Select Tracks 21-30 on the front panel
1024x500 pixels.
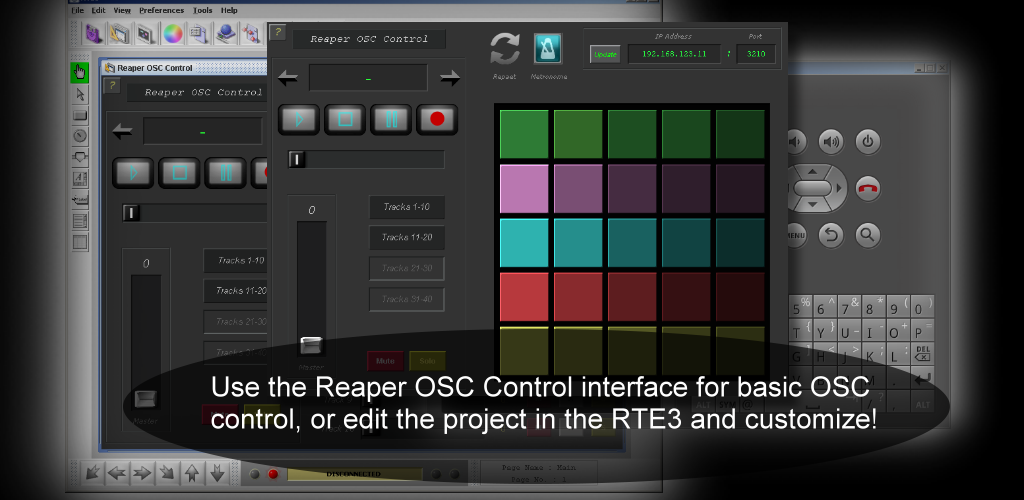point(407,268)
